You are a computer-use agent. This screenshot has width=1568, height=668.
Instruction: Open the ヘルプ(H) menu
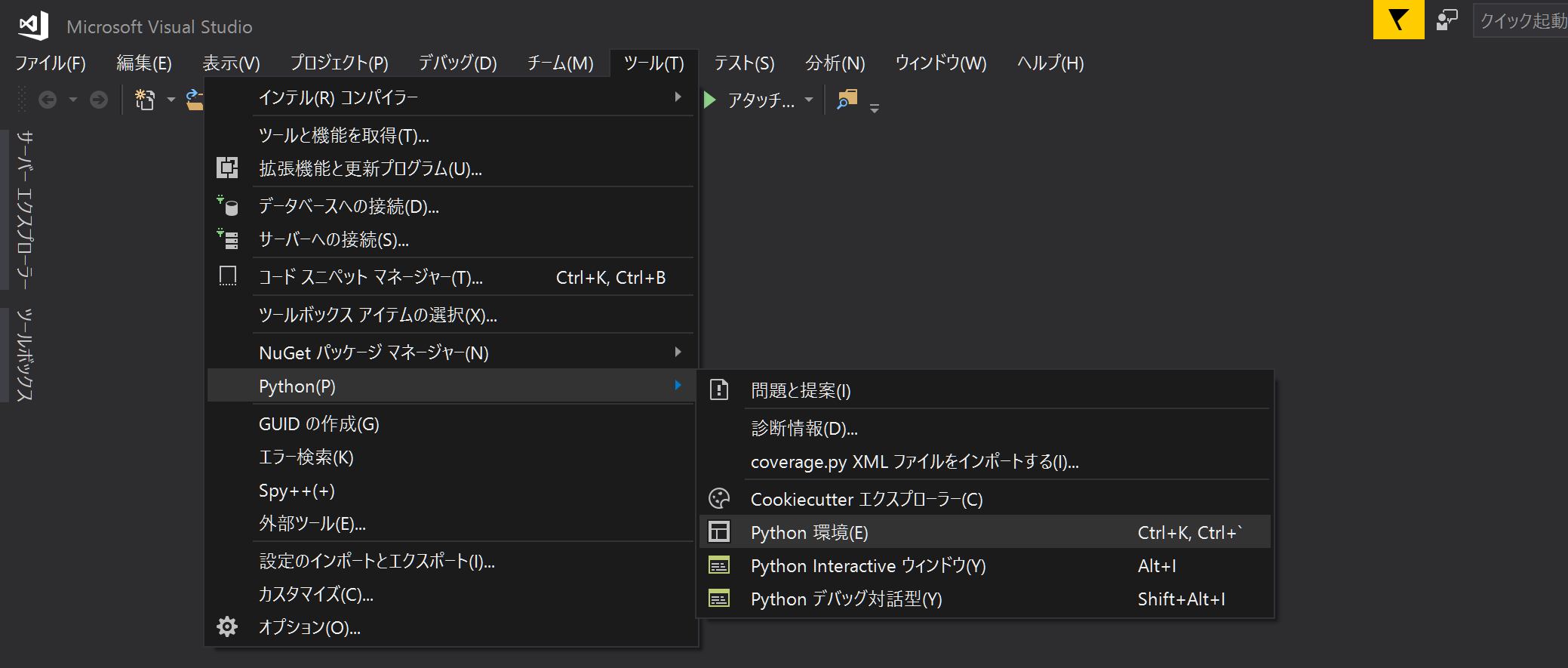point(1050,63)
